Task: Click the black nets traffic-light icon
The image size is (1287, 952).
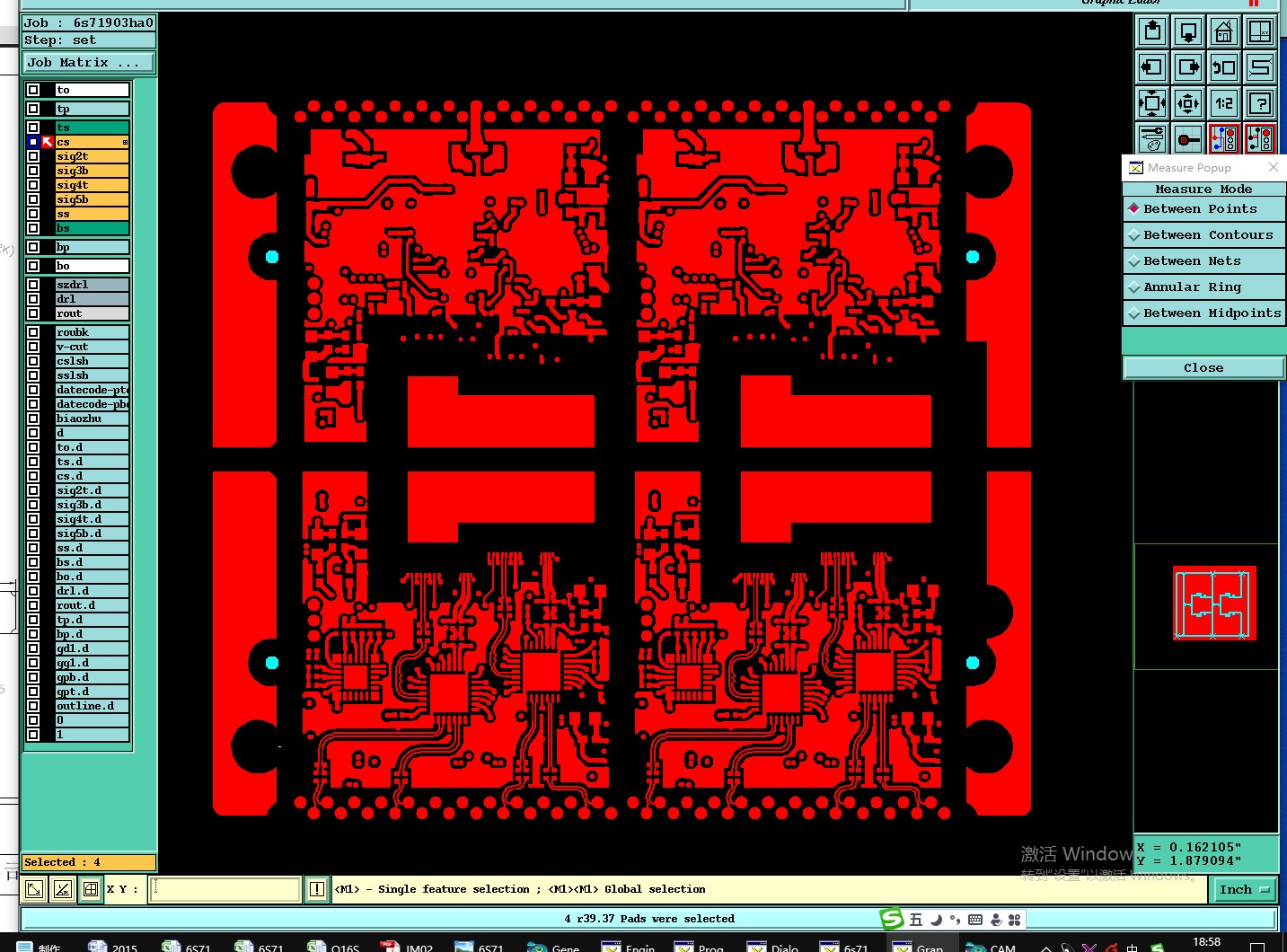Action: (x=1260, y=138)
